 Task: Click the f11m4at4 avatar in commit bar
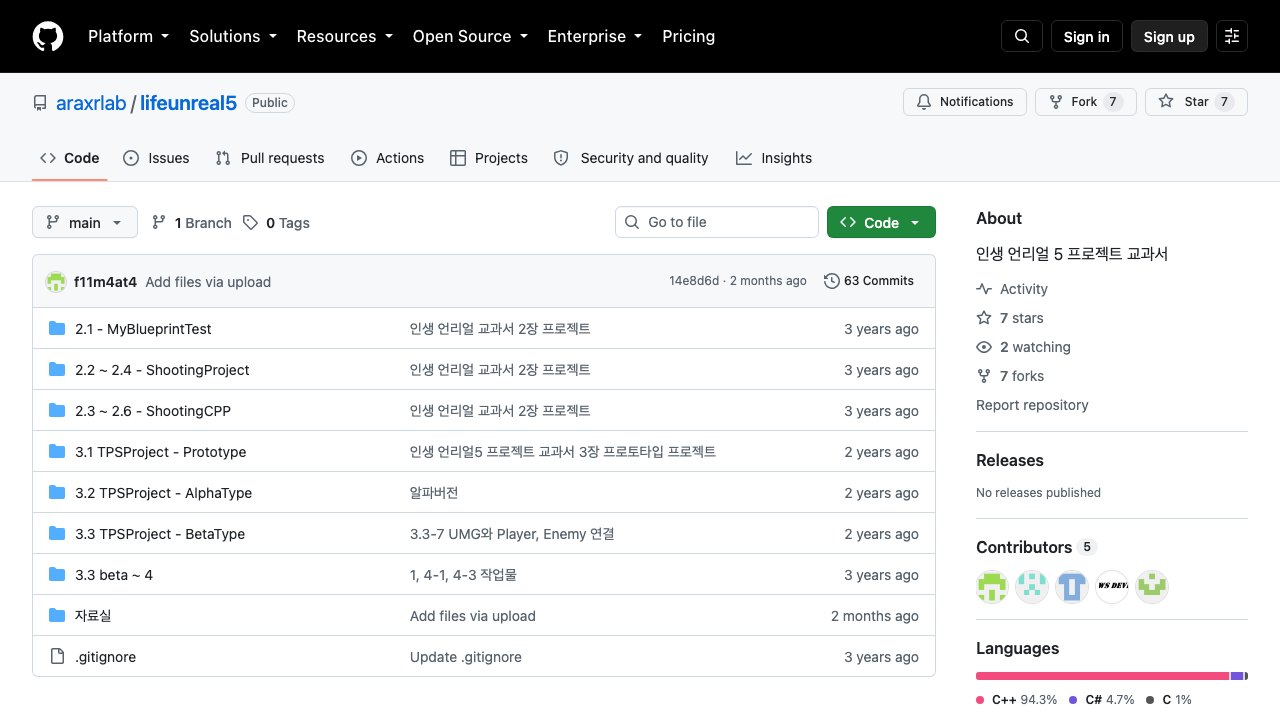tap(56, 282)
